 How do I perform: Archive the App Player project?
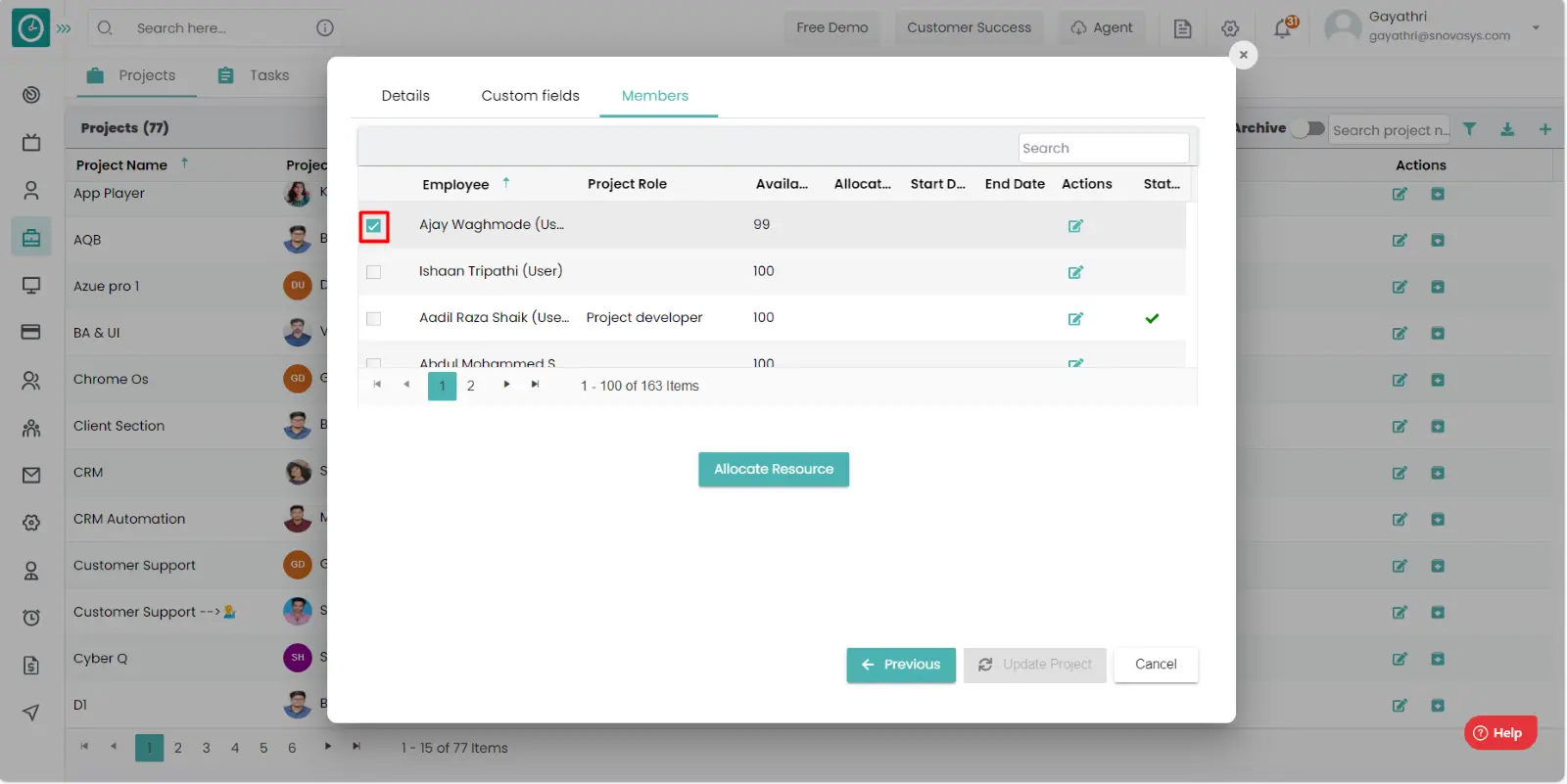coord(1438,194)
